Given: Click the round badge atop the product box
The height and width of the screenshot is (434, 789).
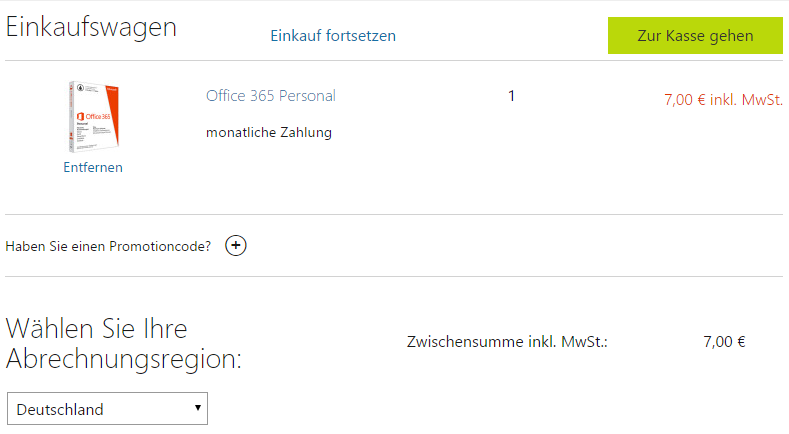Looking at the screenshot, I should (79, 89).
